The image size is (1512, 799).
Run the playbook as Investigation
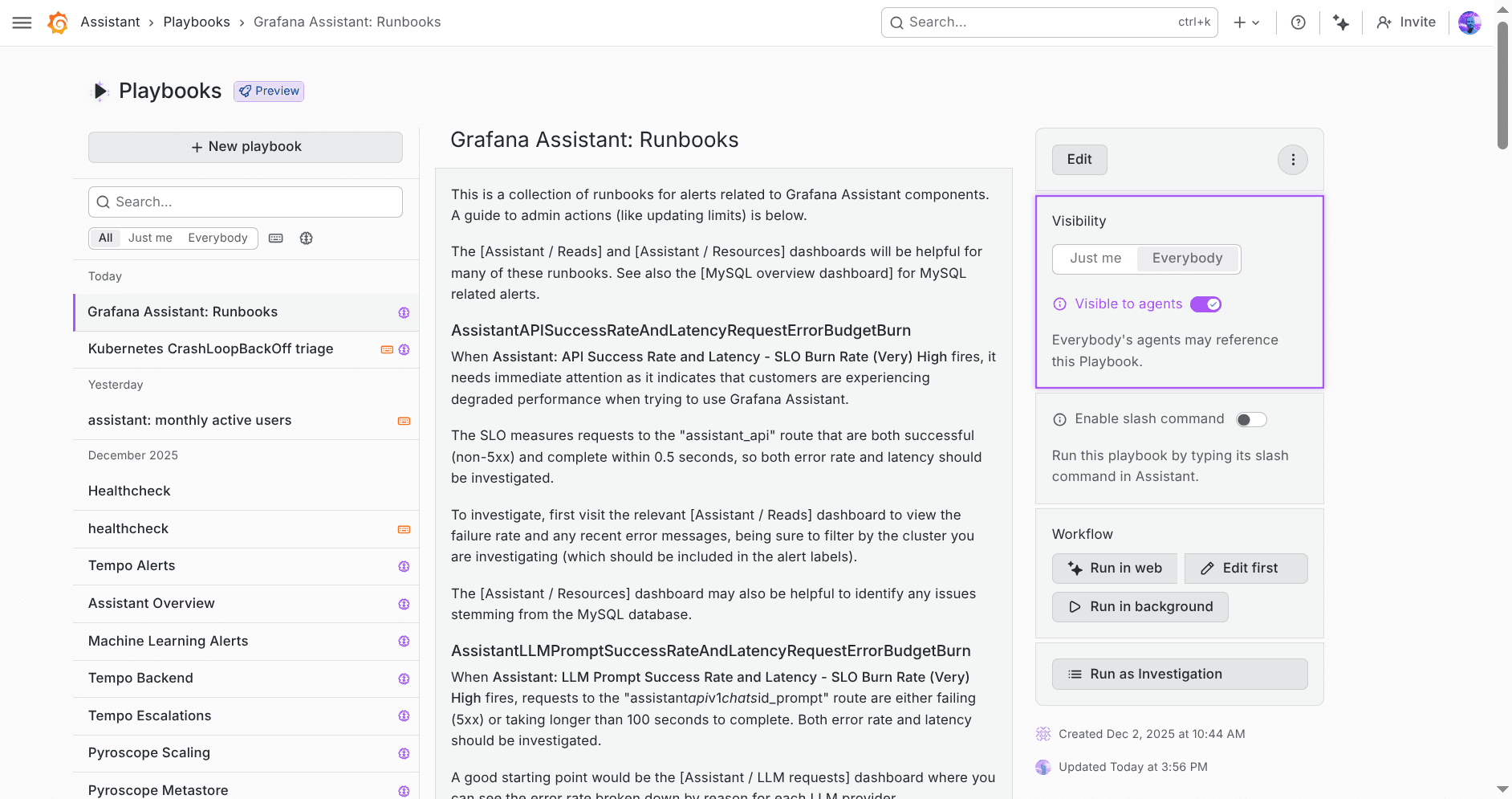pyautogui.click(x=1179, y=674)
